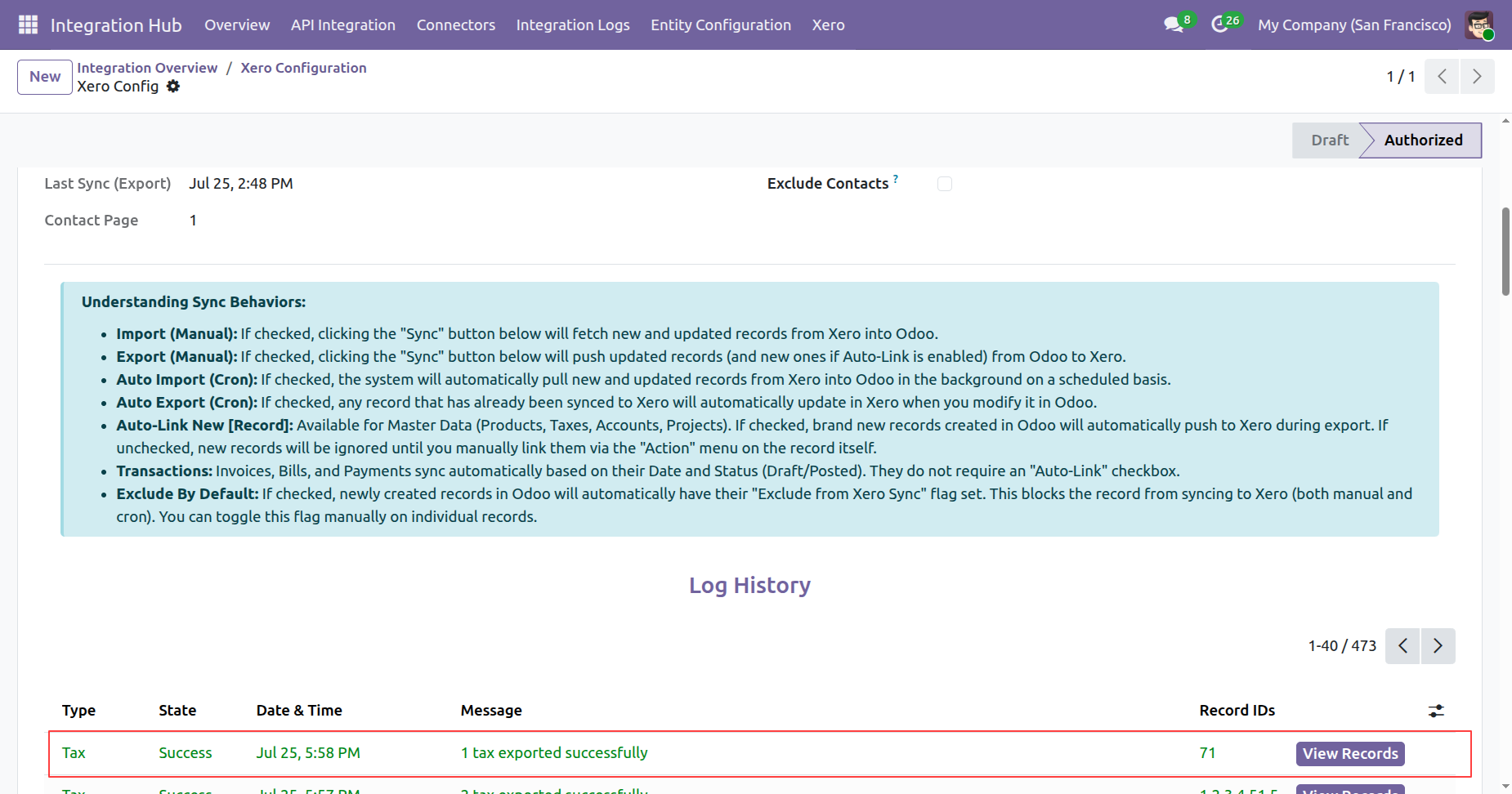Click the Exclude Contacts help question mark
Screen dimensions: 1512x794
[x=896, y=179]
